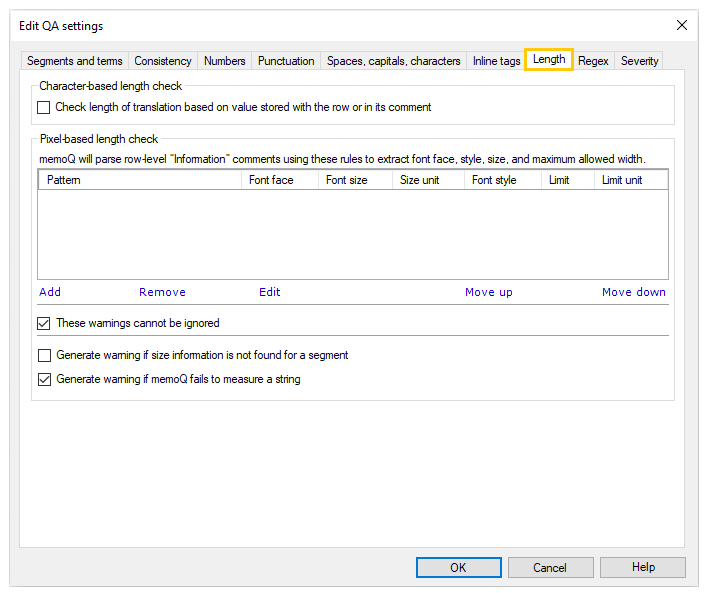Select the Numbers tab
The height and width of the screenshot is (593, 705).
(224, 61)
